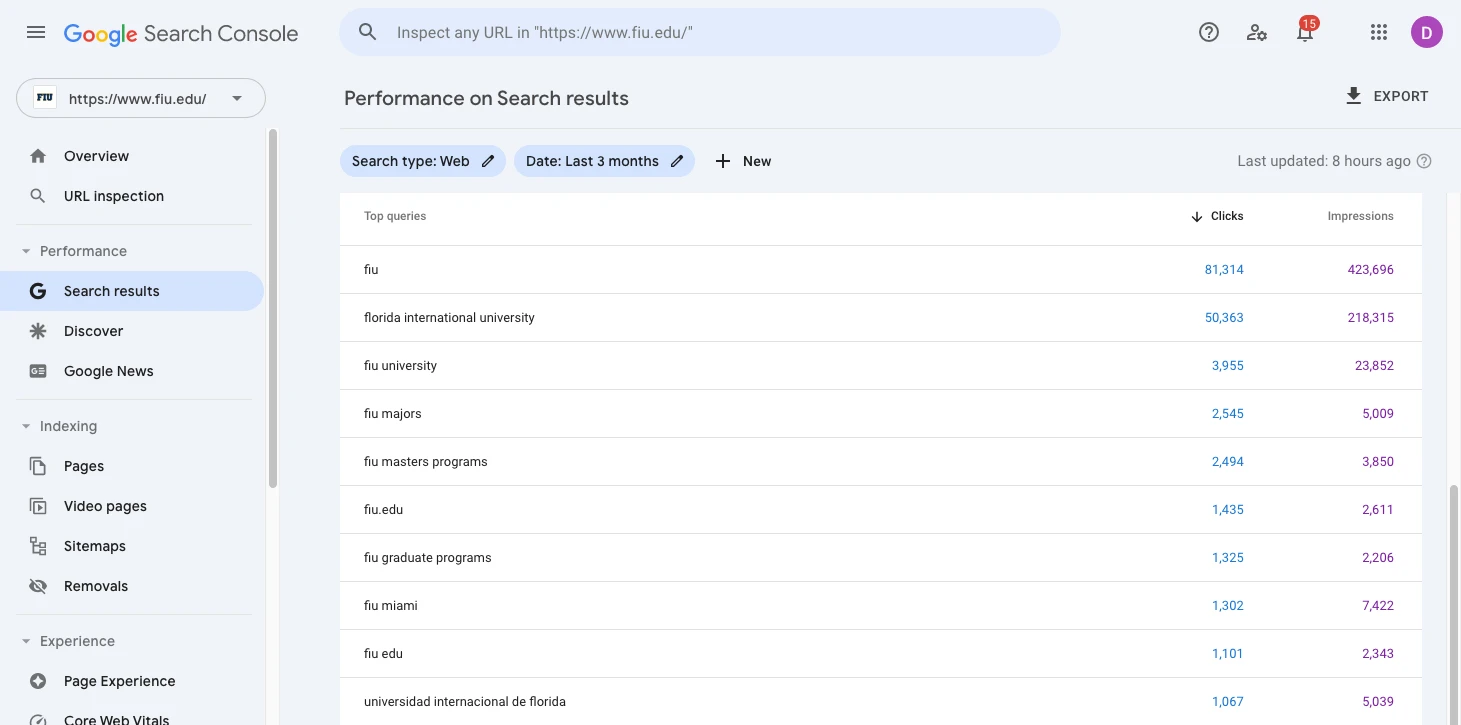1461x725 pixels.
Task: Click the Removals crossed-eye icon
Action: coord(38,586)
